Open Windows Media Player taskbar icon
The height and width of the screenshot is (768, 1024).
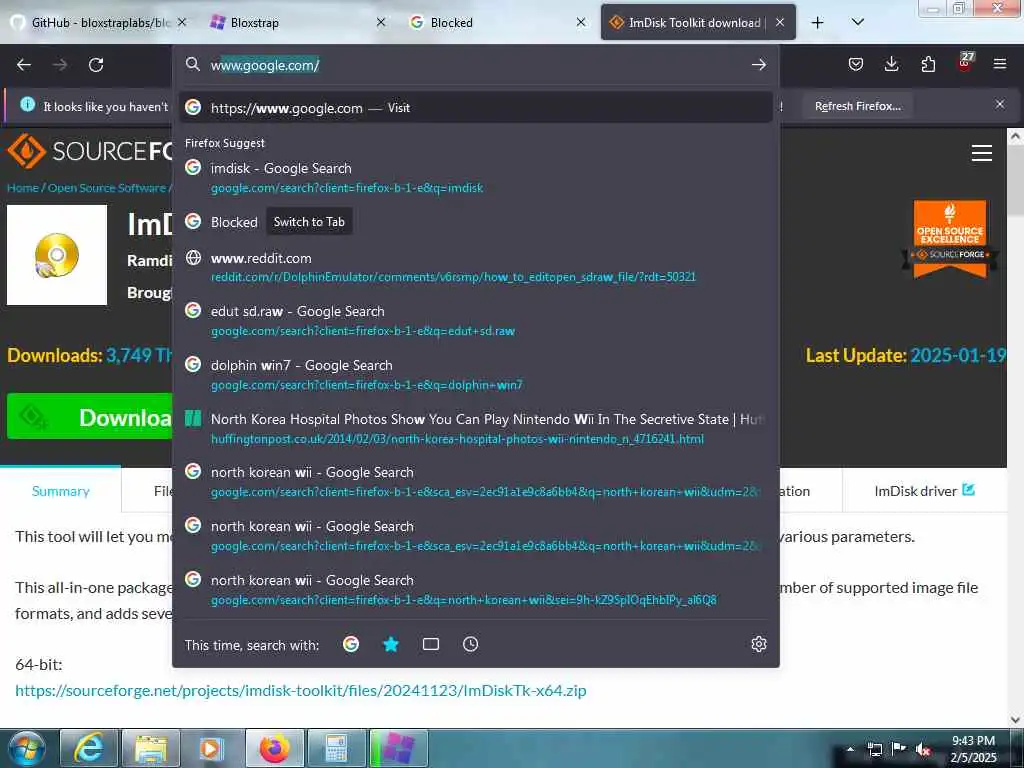(212, 748)
